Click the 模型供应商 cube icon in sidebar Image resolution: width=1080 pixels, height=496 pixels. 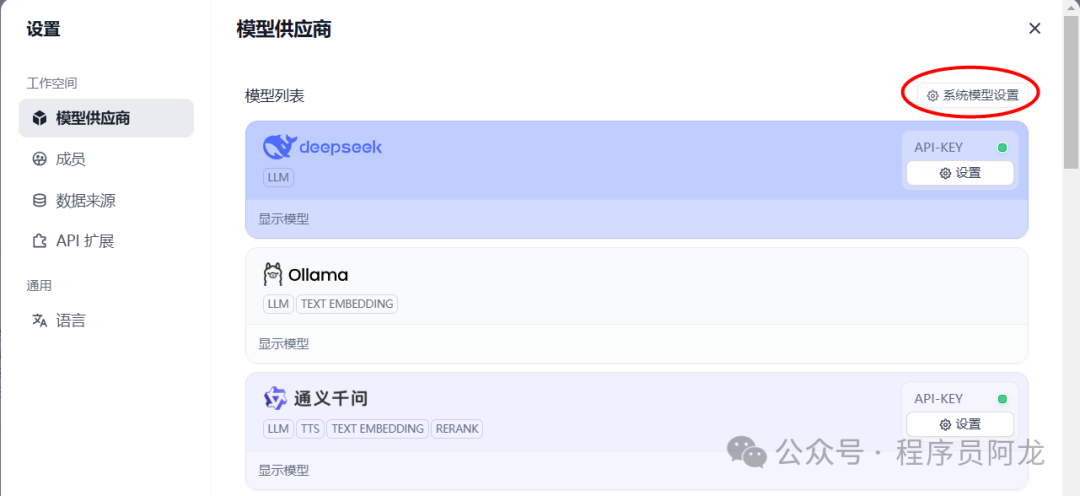[x=40, y=118]
